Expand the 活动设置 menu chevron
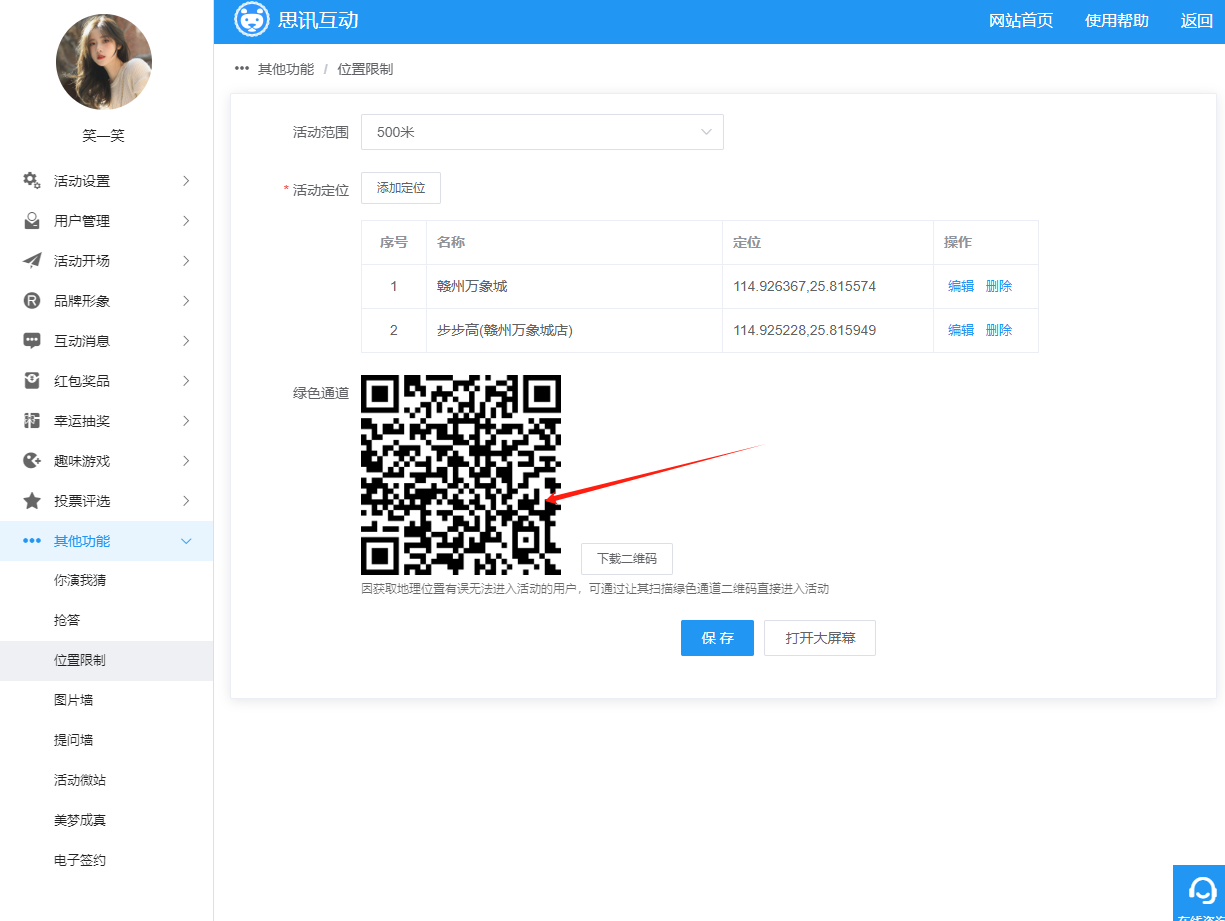1225x921 pixels. tap(186, 181)
